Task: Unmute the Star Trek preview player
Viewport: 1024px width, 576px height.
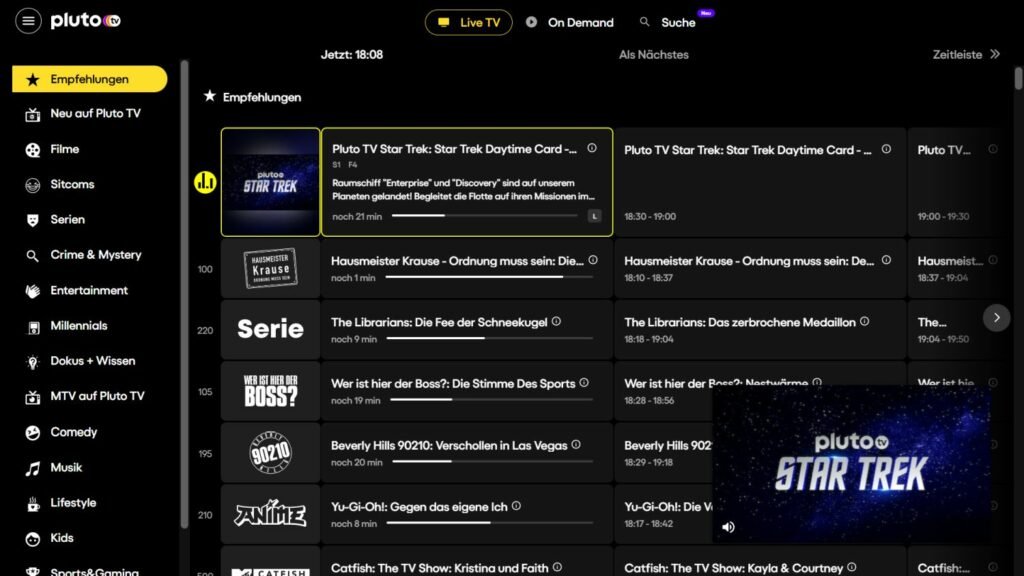Action: pos(729,526)
